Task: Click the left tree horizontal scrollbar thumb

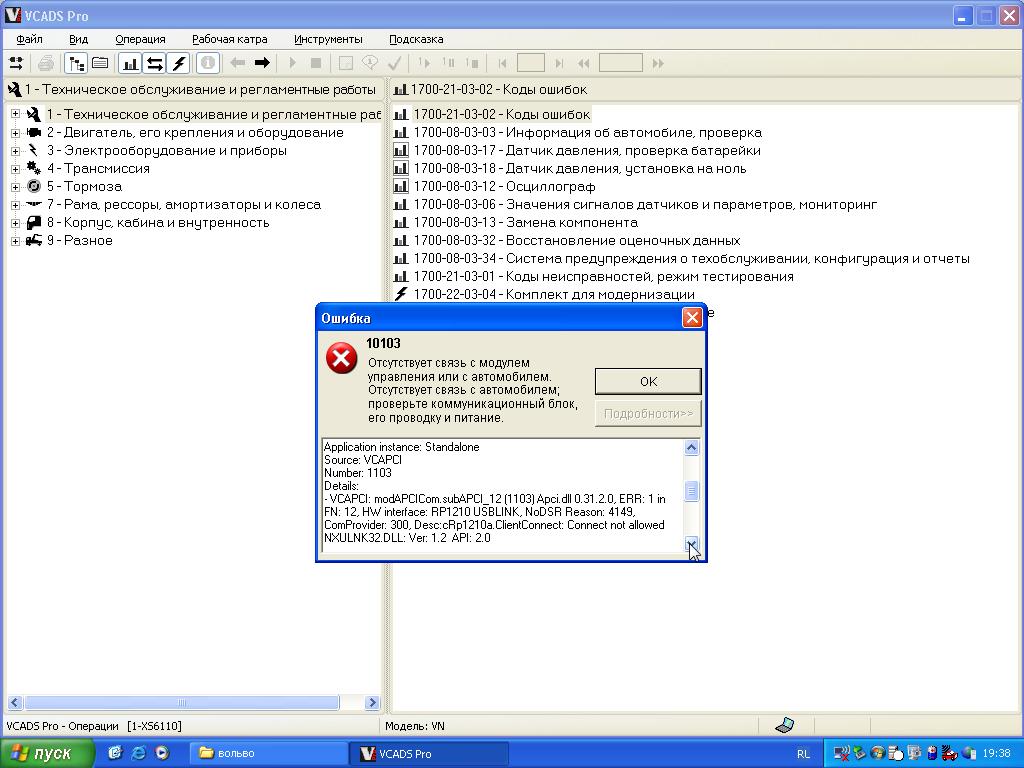Action: tap(182, 703)
